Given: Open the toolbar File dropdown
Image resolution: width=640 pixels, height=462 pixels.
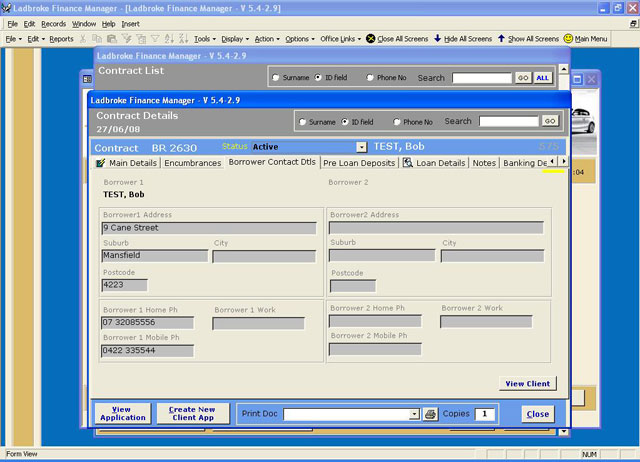Looking at the screenshot, I should pyautogui.click(x=13, y=39).
